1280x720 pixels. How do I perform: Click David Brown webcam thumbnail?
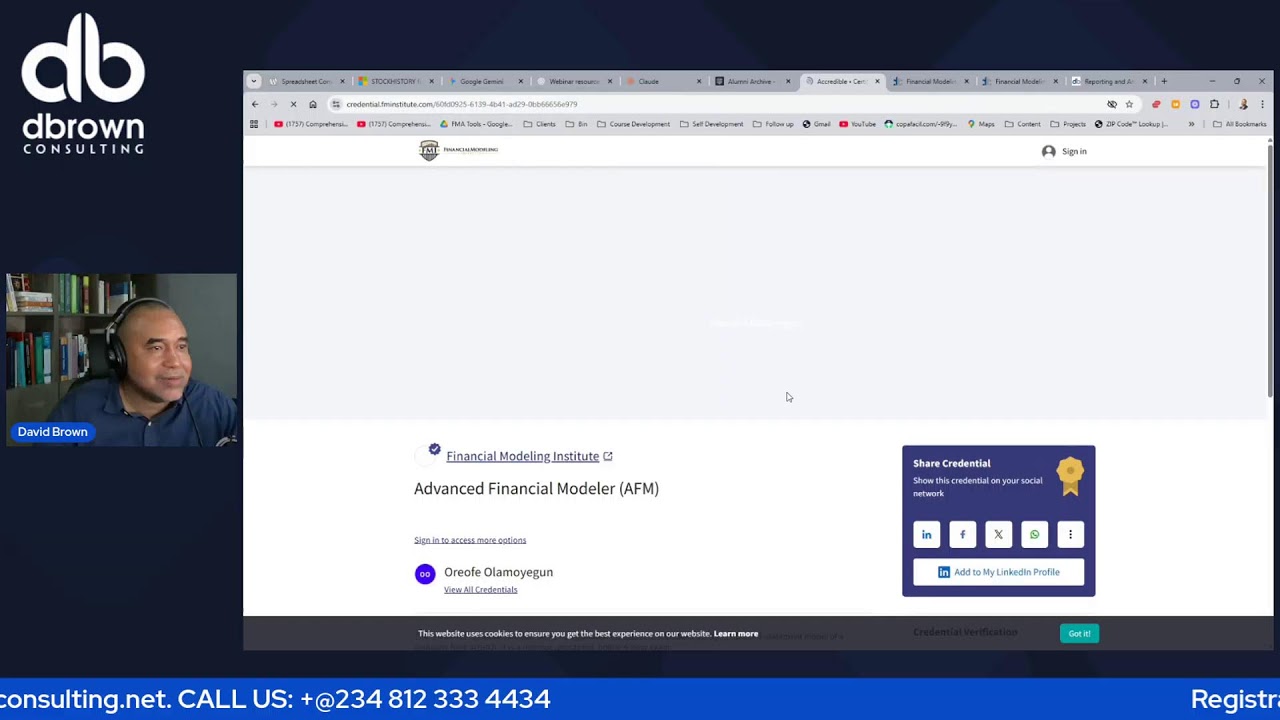click(120, 360)
